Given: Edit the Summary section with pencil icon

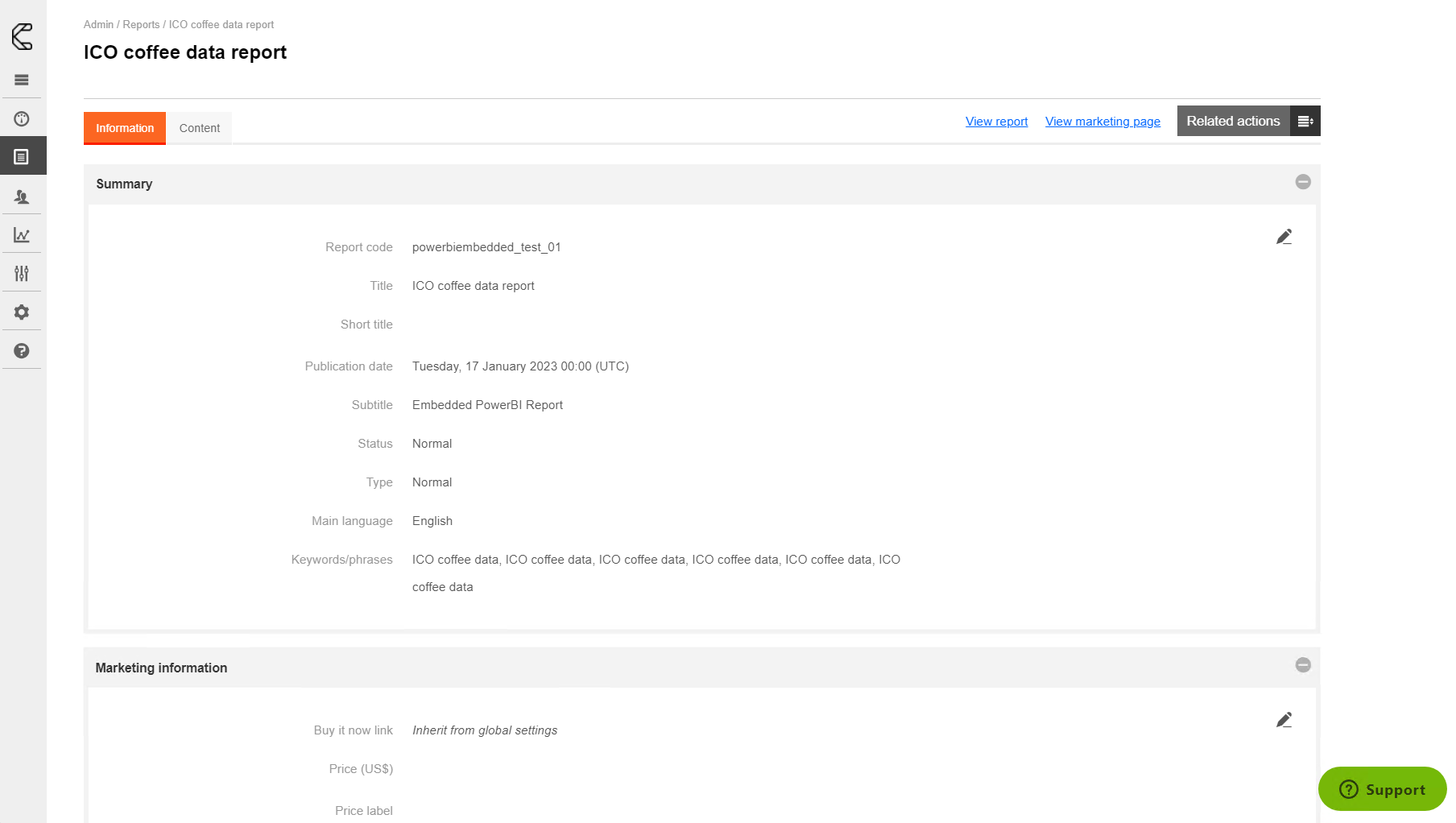Looking at the screenshot, I should tap(1284, 237).
